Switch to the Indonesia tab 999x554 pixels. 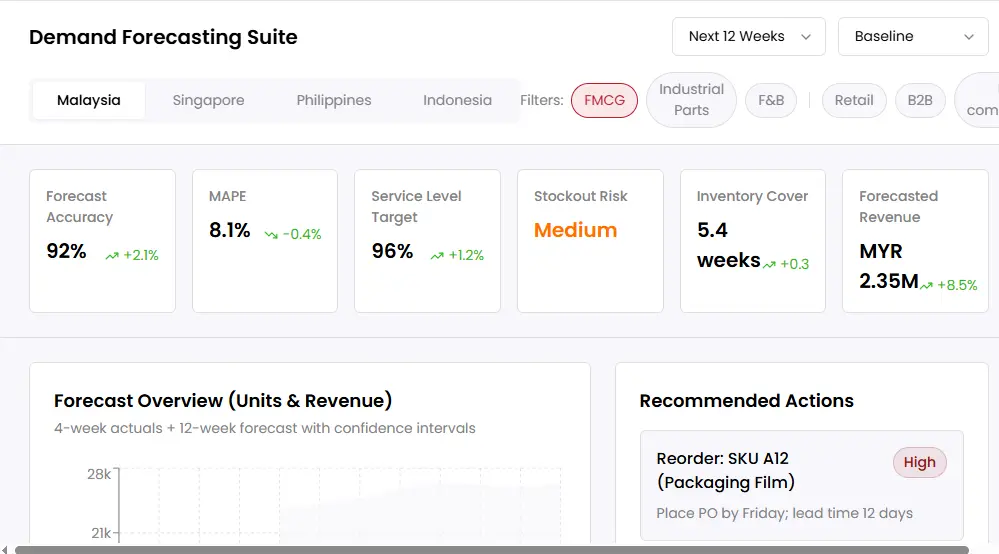(x=457, y=100)
